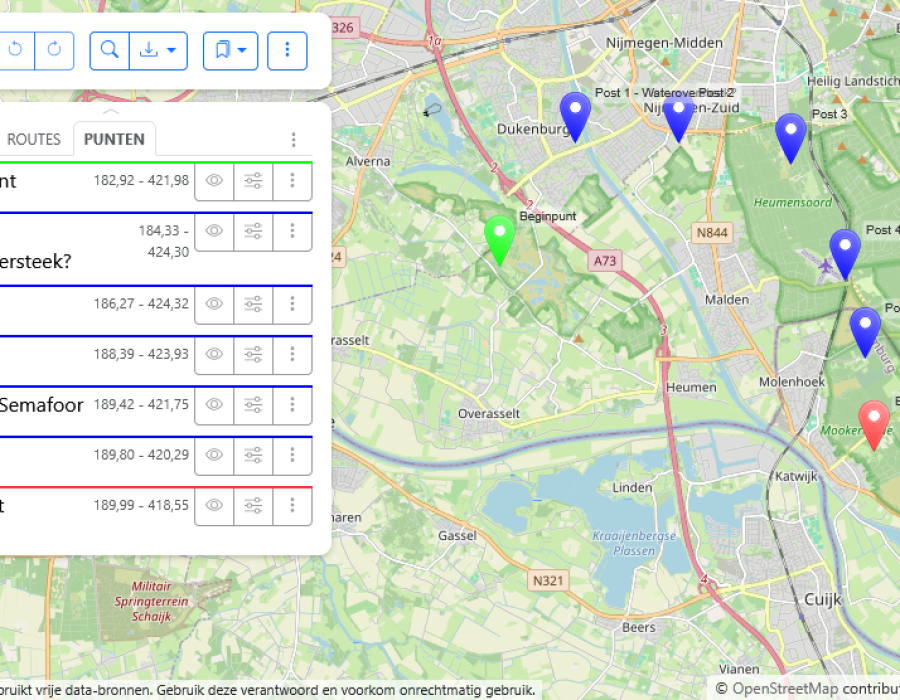Select coordinates text 189,80 - 420,29
The image size is (900, 700).
coord(141,454)
